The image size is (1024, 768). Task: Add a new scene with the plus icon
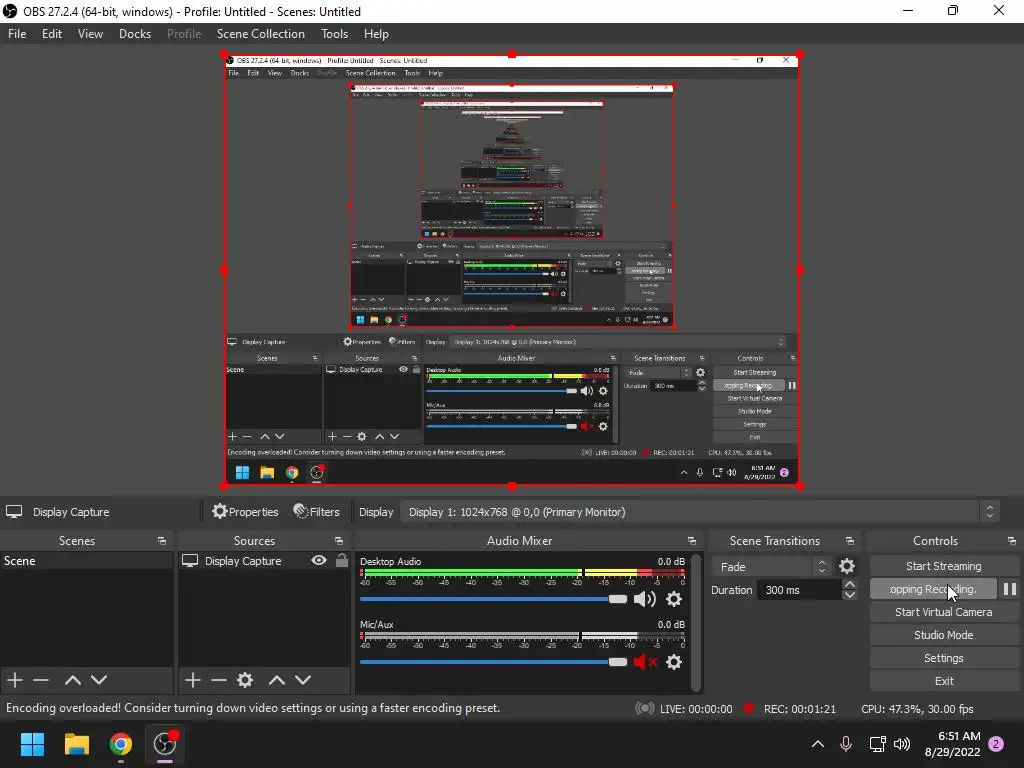pyautogui.click(x=15, y=680)
